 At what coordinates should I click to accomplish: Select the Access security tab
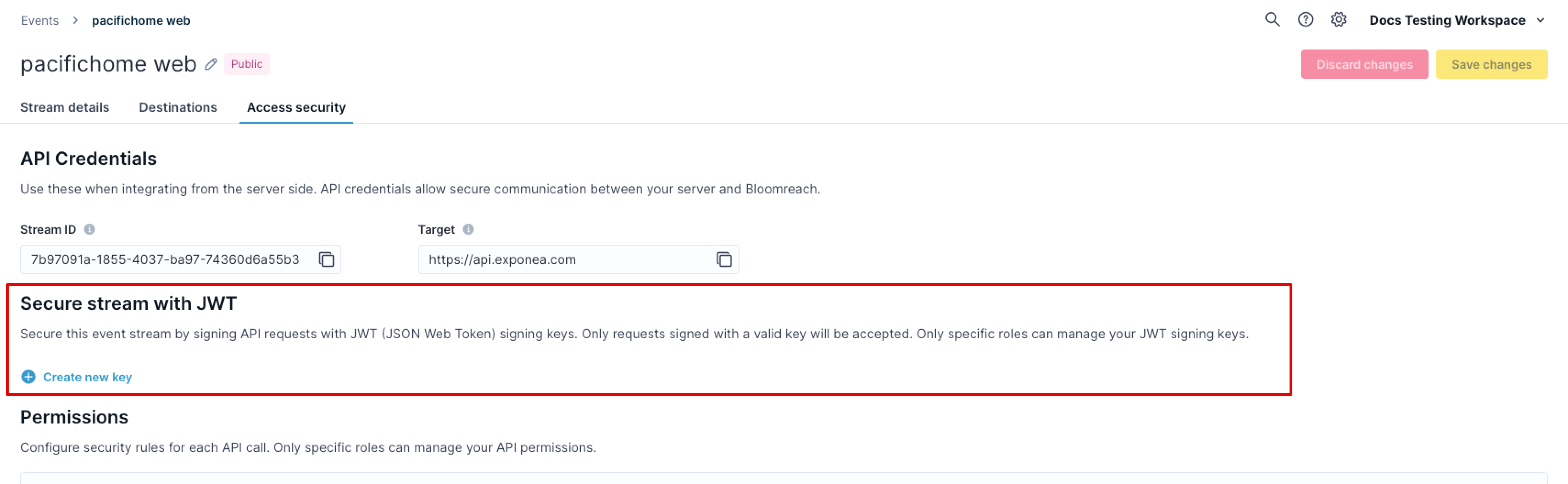(x=296, y=107)
